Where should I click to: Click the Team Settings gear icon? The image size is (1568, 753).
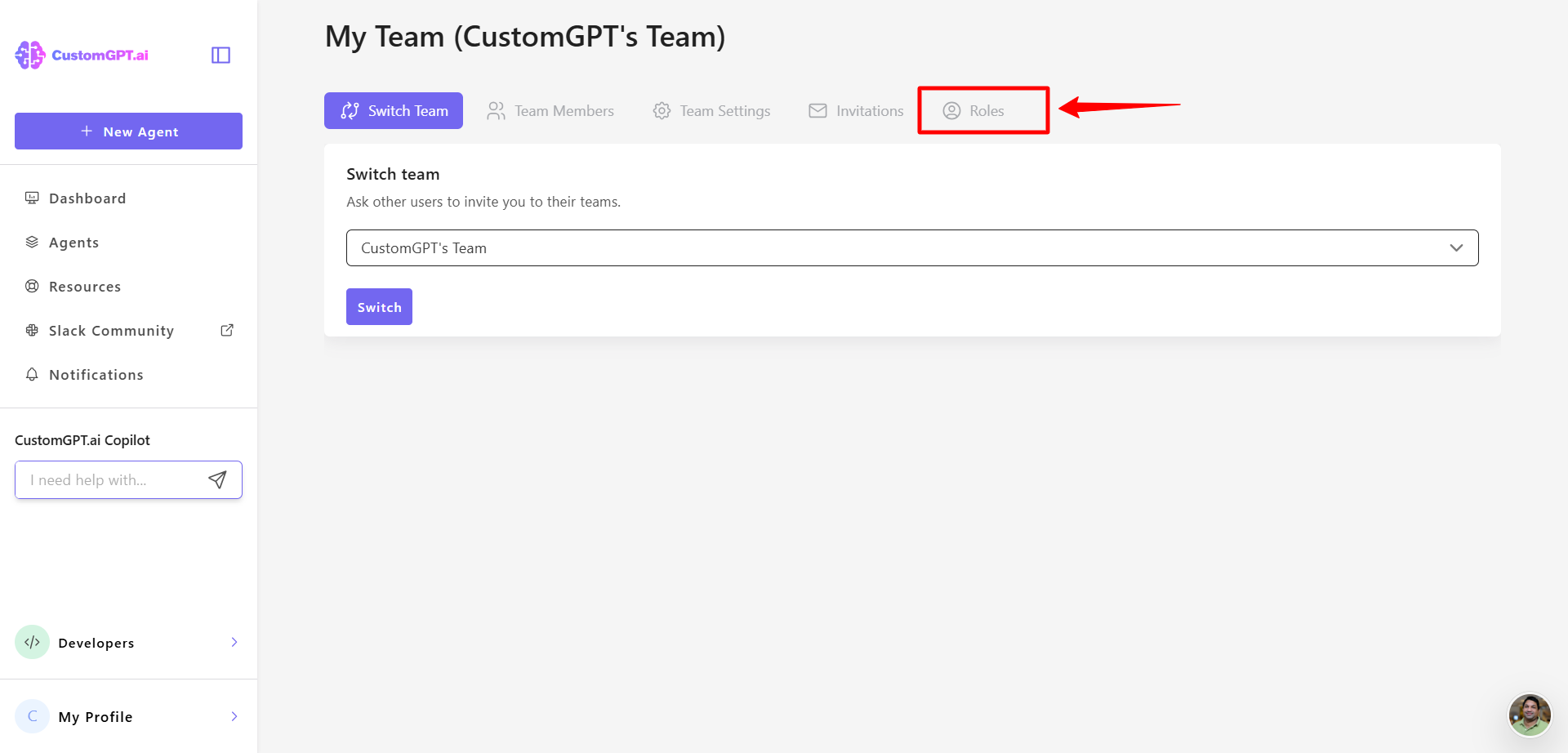[x=661, y=110]
